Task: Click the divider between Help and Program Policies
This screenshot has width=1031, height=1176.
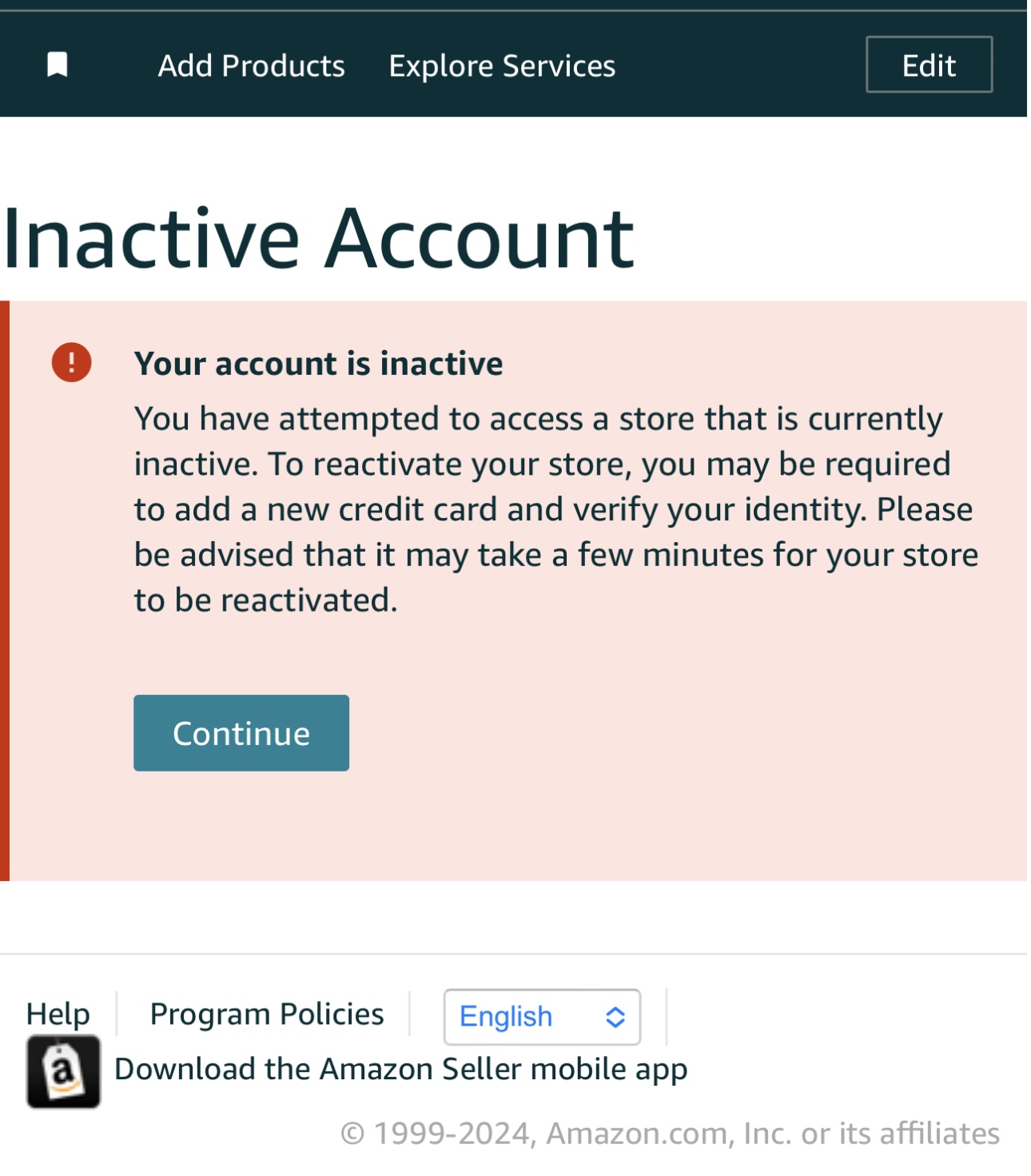Action: coord(117,1014)
